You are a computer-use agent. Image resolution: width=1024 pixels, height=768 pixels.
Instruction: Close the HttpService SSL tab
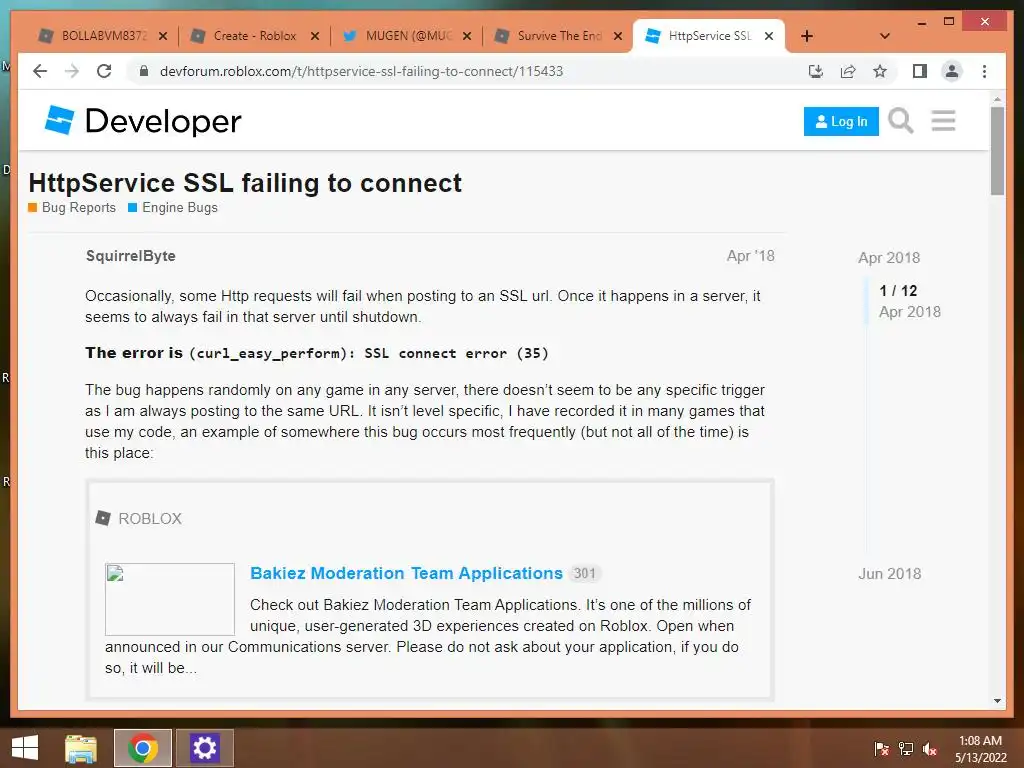coord(769,36)
